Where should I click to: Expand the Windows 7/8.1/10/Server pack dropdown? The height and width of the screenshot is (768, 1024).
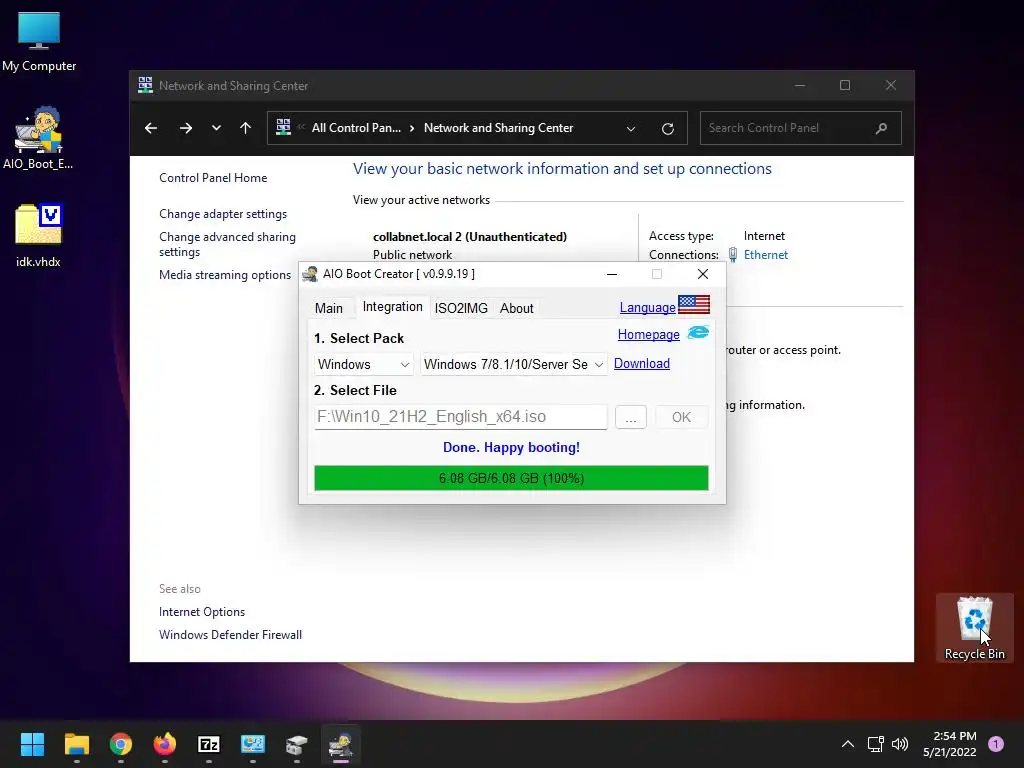click(514, 364)
